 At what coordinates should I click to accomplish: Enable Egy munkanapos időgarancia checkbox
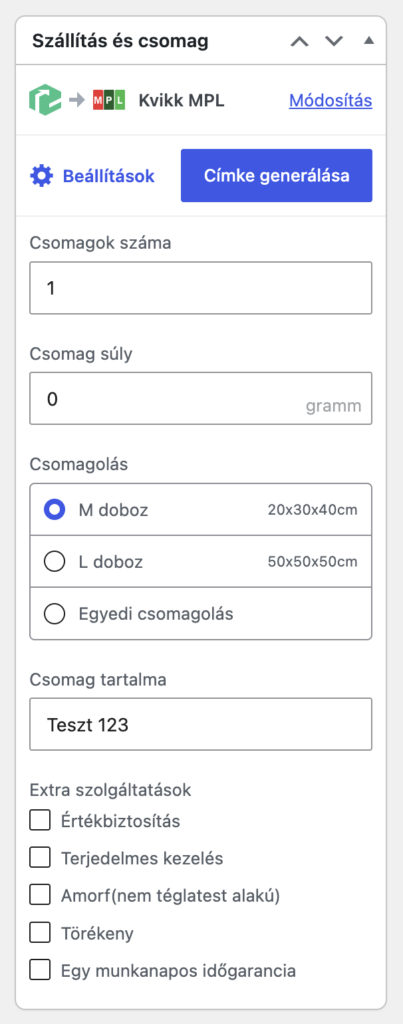pyautogui.click(x=40, y=970)
